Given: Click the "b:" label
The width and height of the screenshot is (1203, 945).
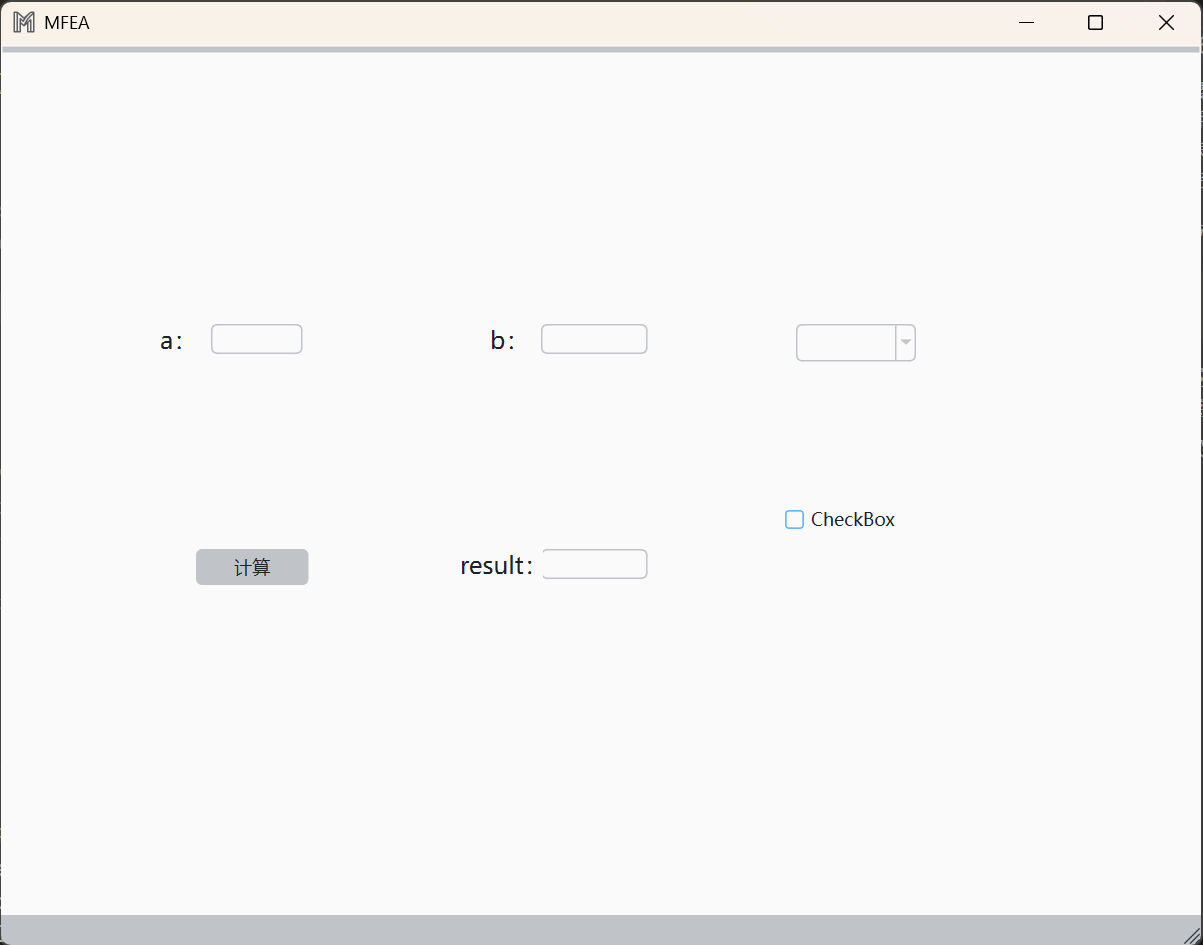Looking at the screenshot, I should [502, 341].
